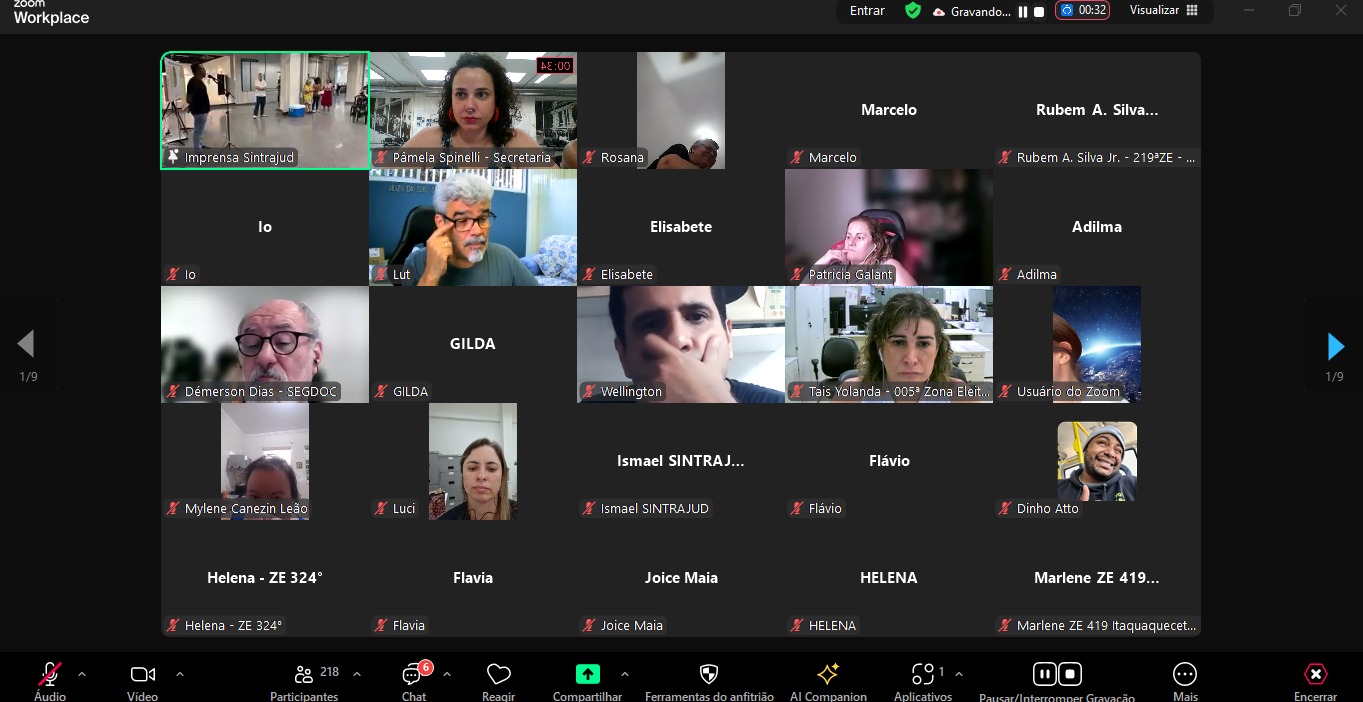Open the Aplicativos apps icon

tap(923, 675)
